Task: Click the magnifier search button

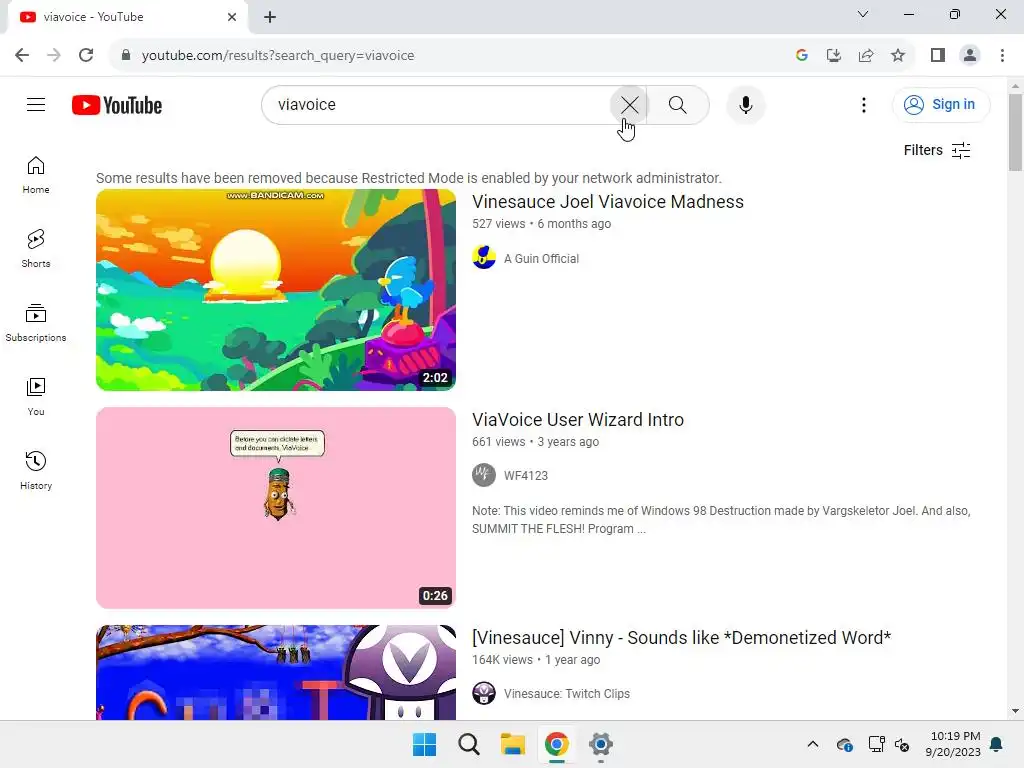Action: [x=678, y=104]
